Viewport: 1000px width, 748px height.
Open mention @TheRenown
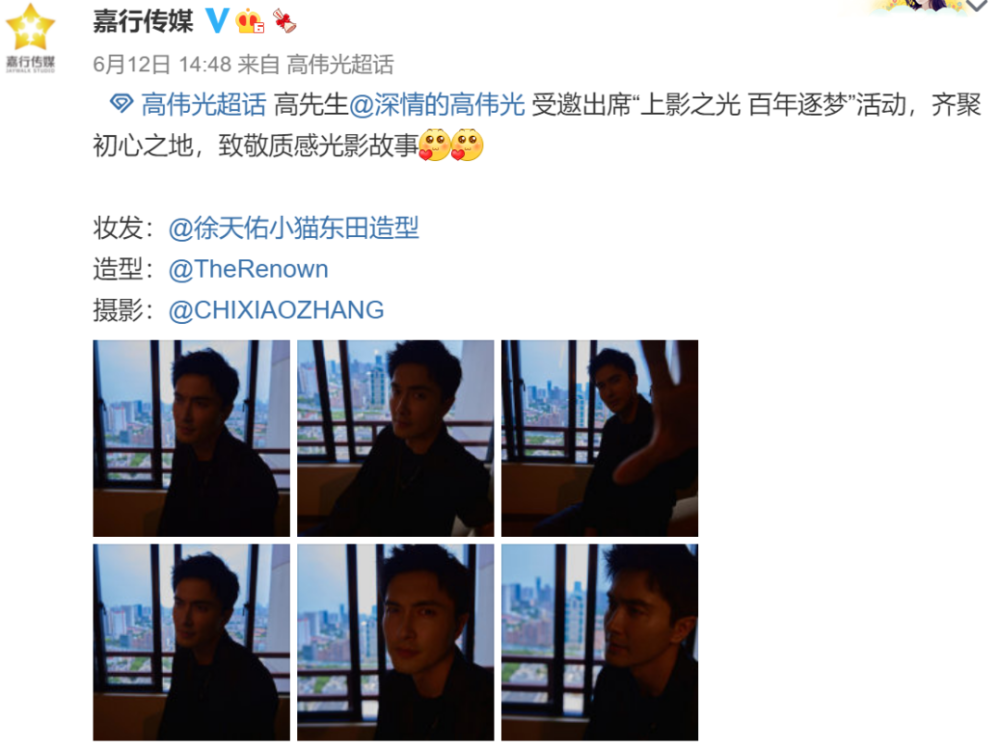248,269
